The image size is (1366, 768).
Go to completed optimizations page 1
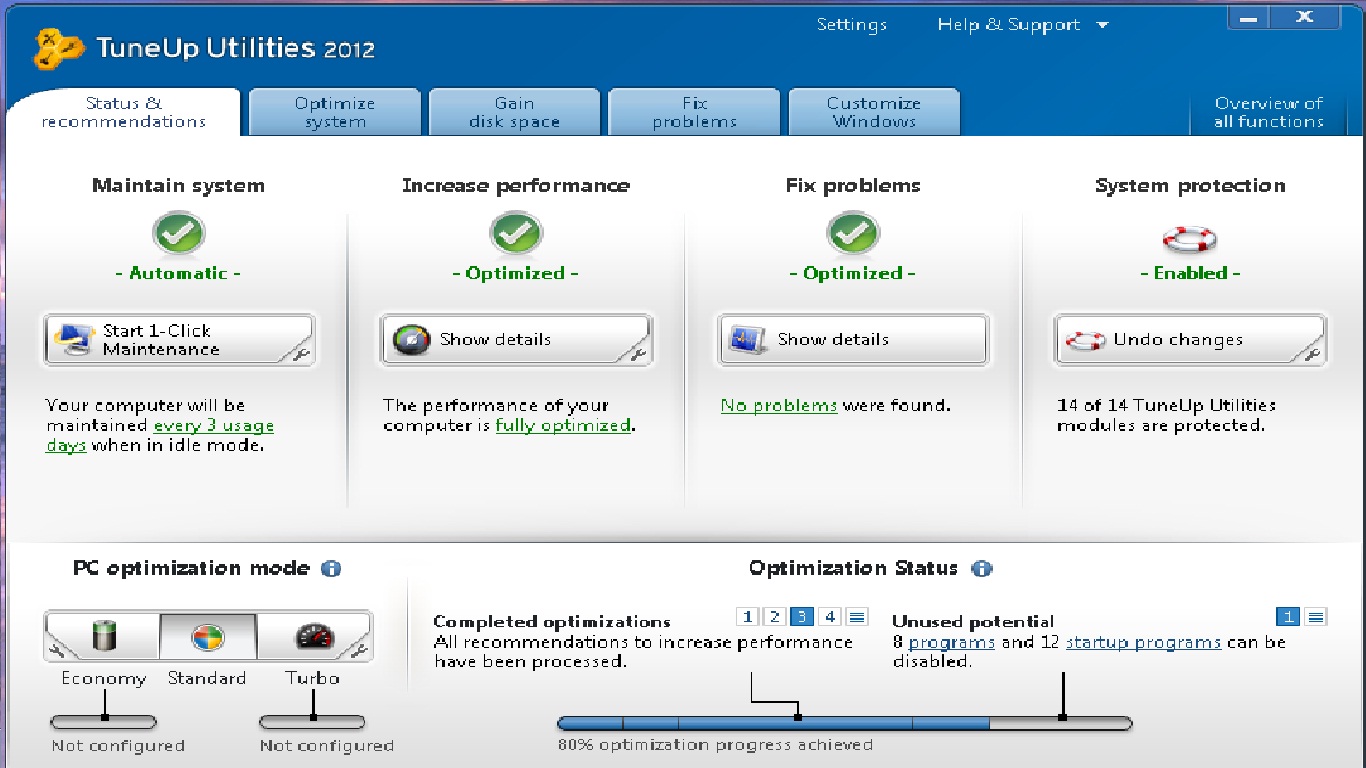(749, 617)
